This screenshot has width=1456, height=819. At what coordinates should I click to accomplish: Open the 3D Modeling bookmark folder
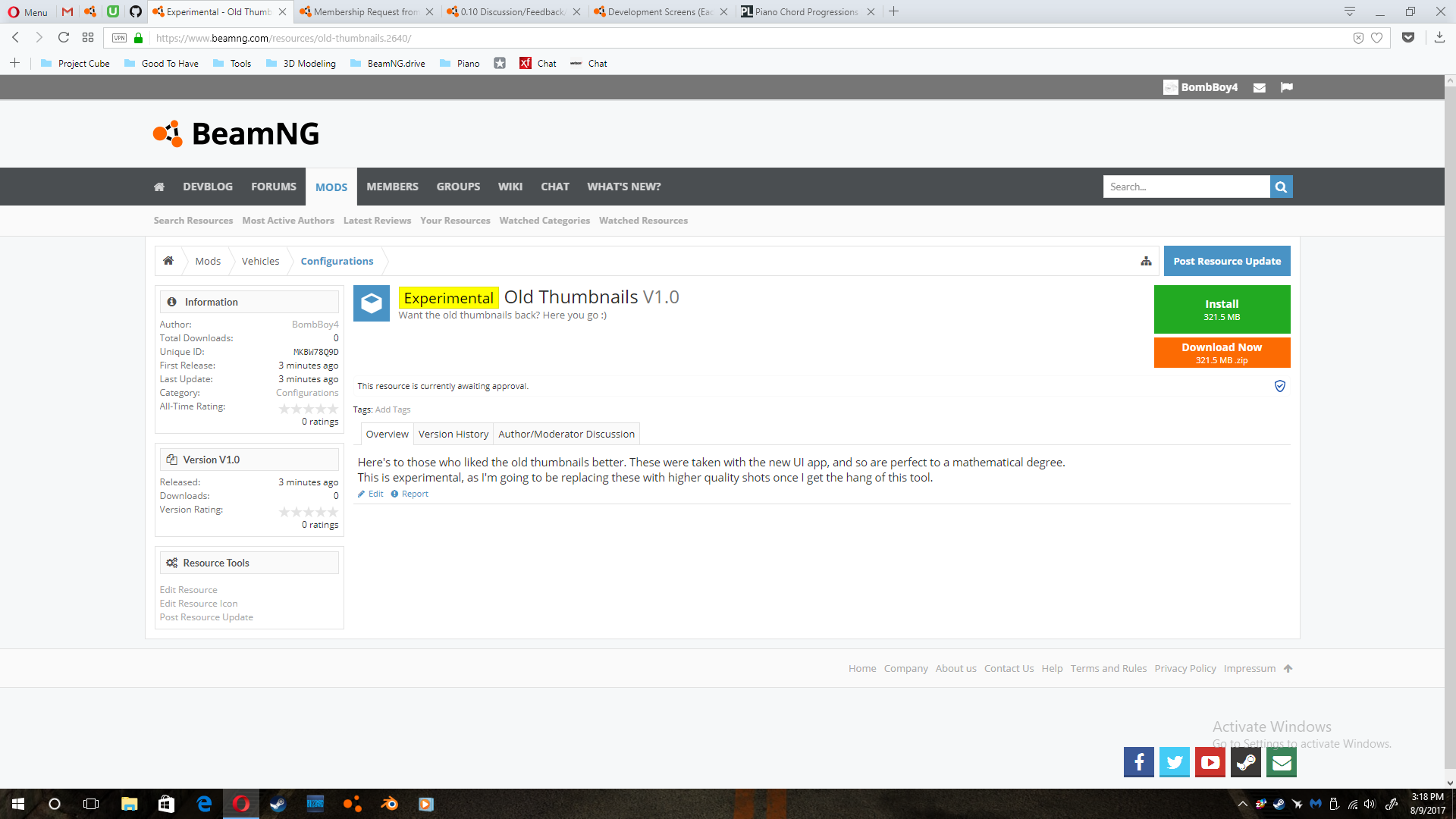pos(301,64)
